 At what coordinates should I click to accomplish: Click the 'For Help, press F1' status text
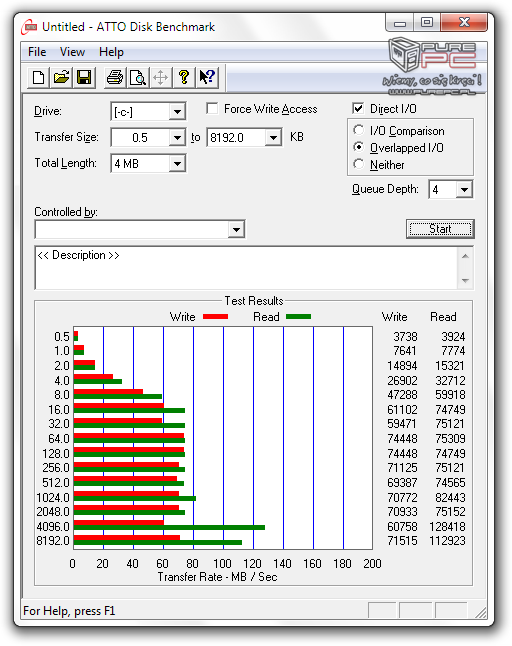[x=69, y=611]
